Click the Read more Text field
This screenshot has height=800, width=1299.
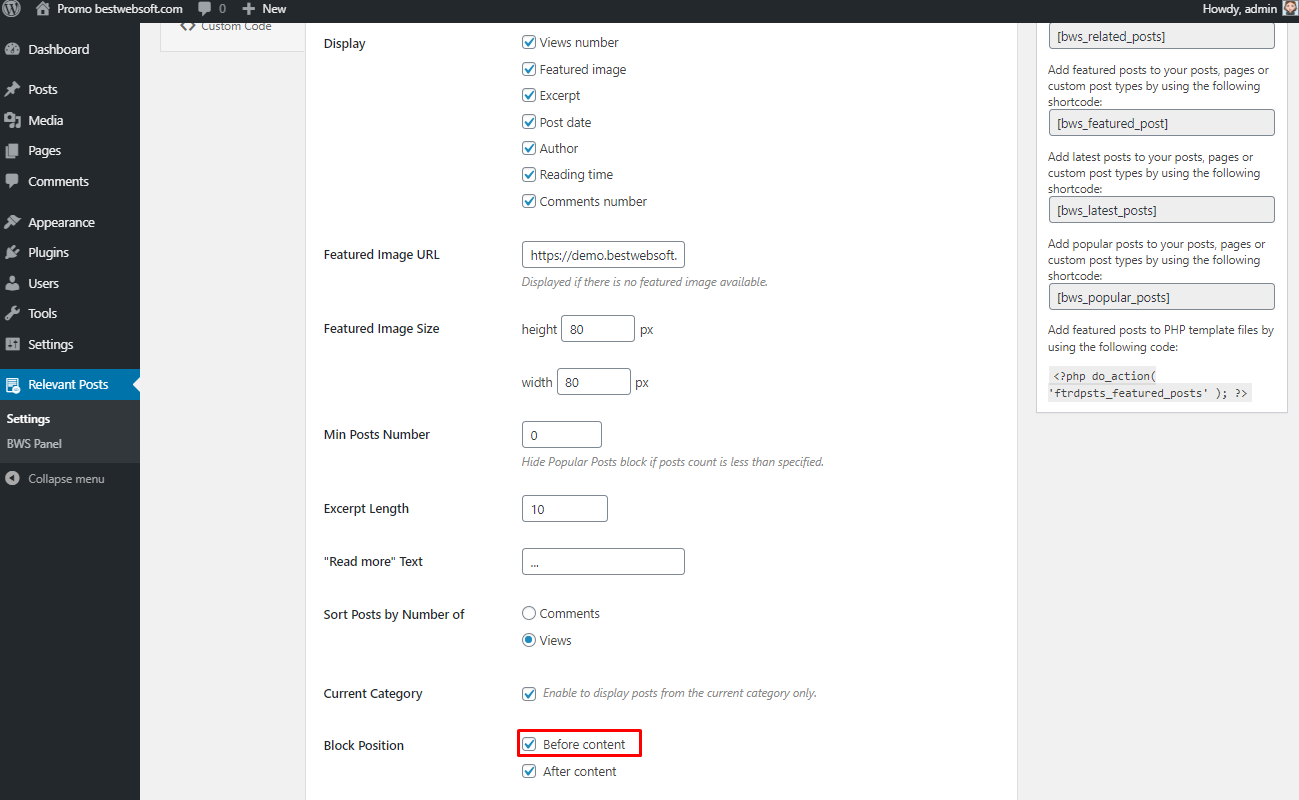click(x=603, y=561)
